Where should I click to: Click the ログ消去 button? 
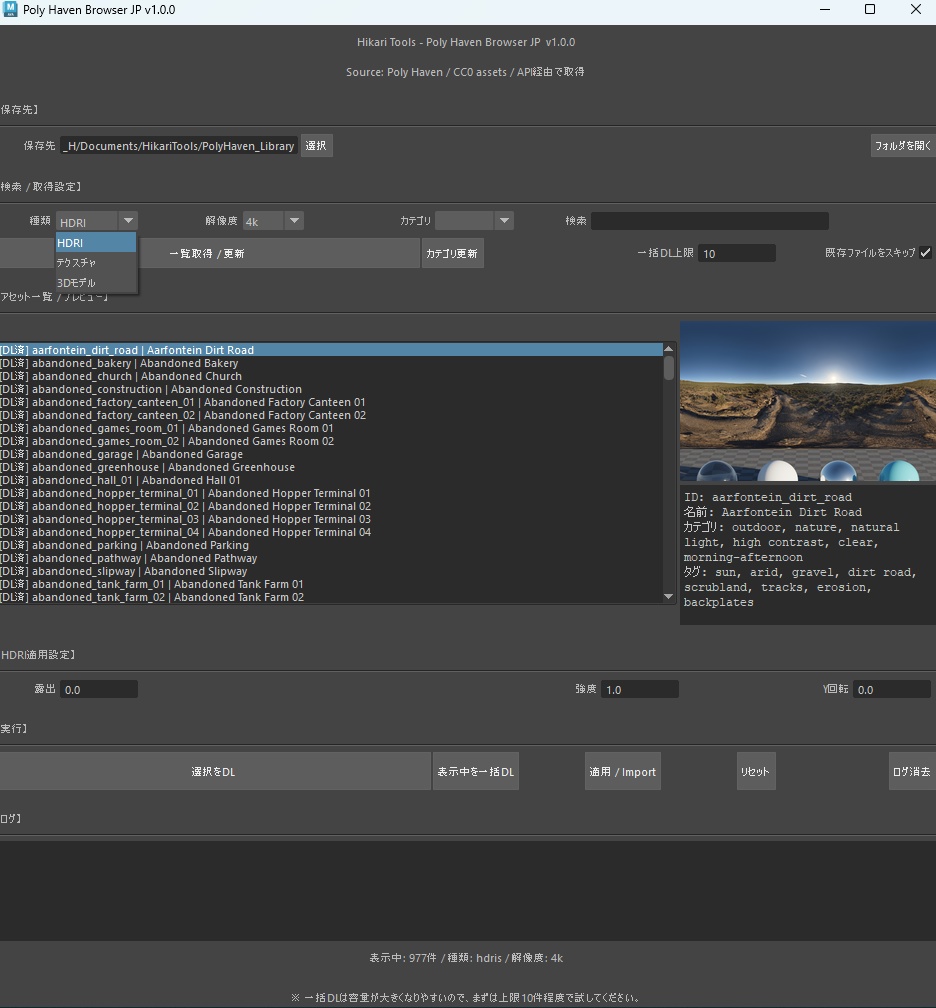912,771
